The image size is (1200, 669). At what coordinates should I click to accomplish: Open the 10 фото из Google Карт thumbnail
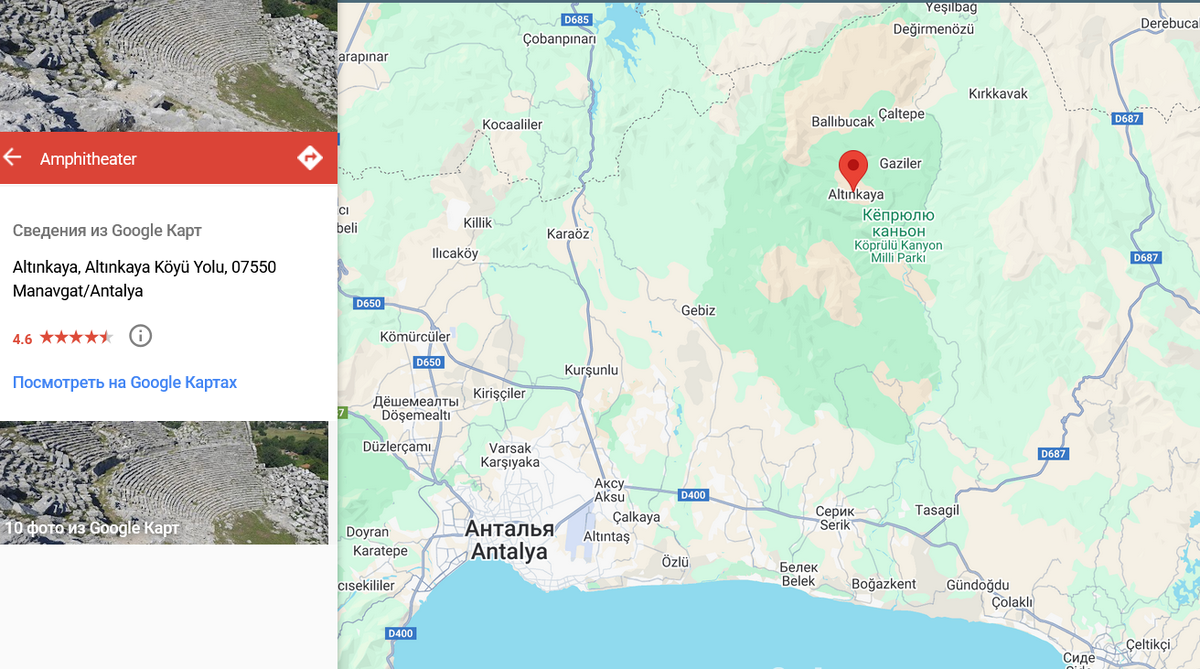pyautogui.click(x=164, y=483)
